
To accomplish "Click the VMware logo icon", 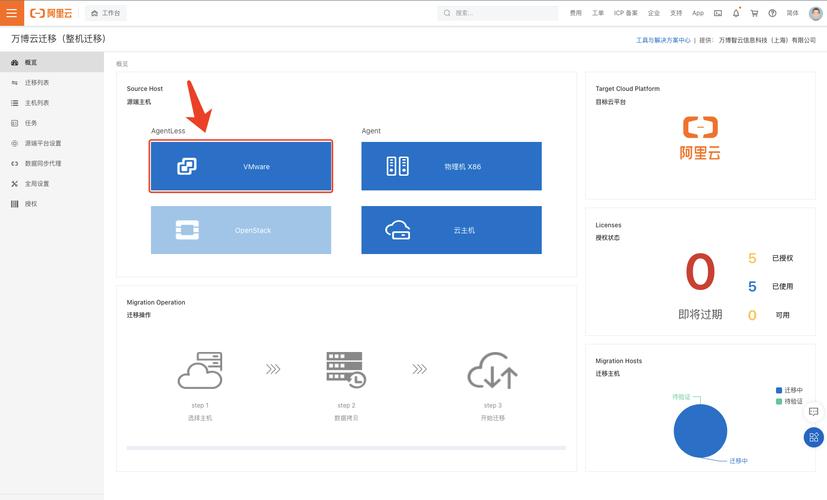I will 187,166.
